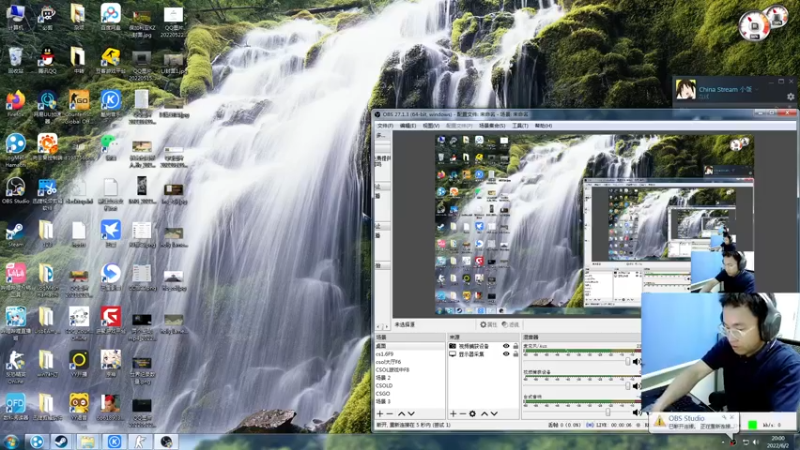Open the 腾讯QQ penguin desktop icon
Image resolution: width=800 pixels, height=450 pixels.
pos(47,60)
